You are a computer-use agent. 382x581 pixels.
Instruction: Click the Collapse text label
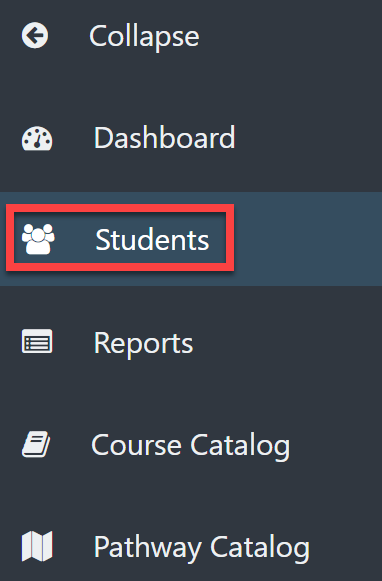(x=144, y=37)
